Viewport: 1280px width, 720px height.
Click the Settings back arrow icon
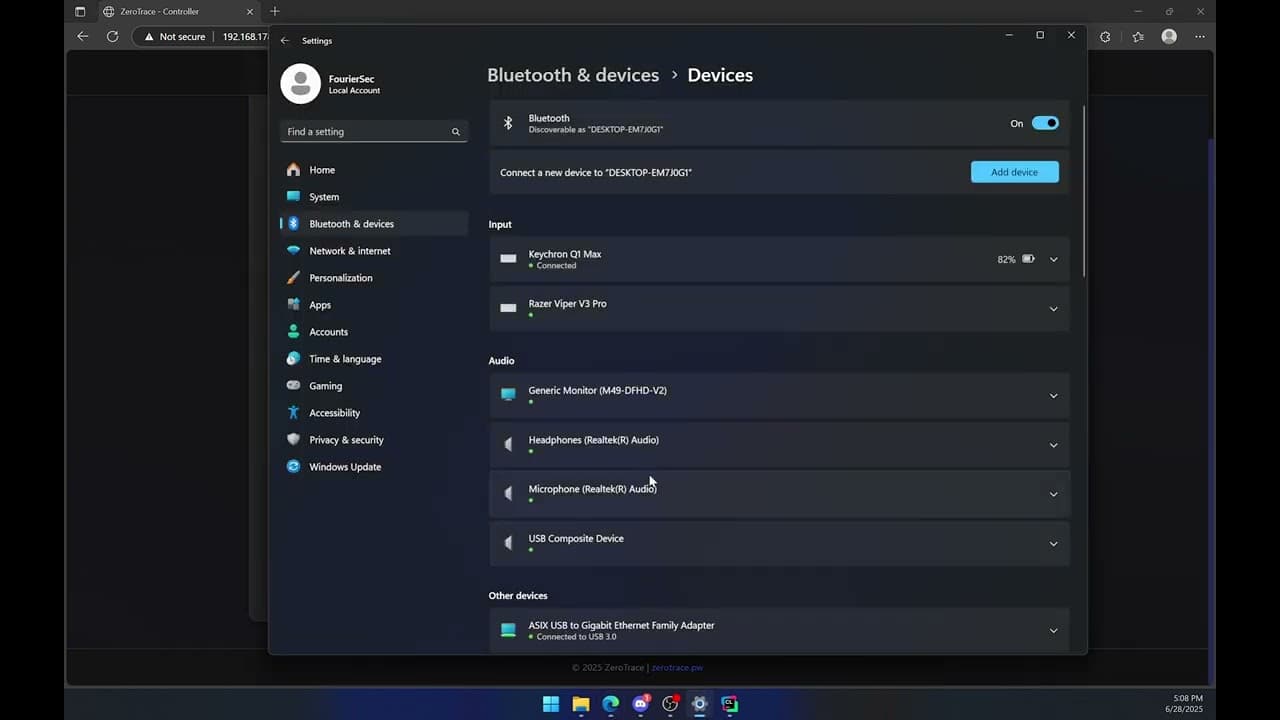pos(285,41)
